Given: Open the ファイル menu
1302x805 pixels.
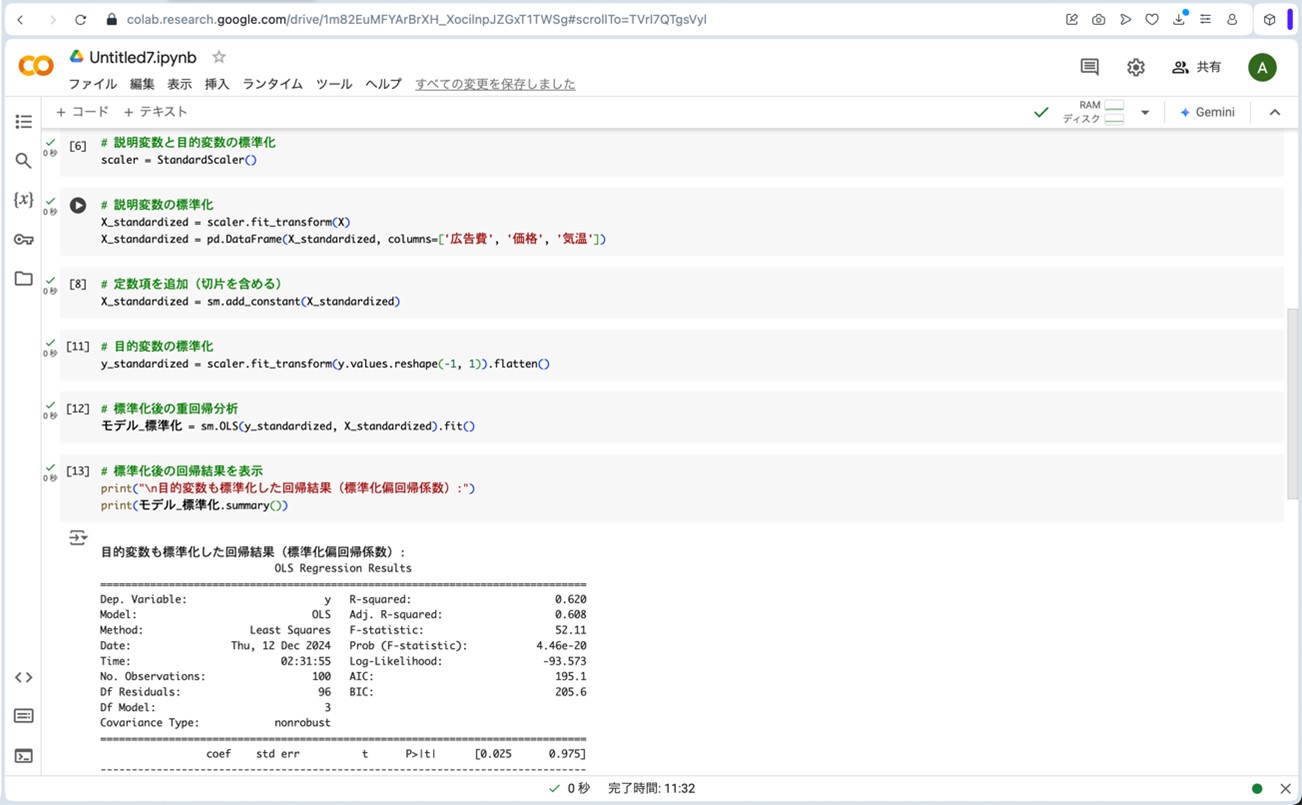Looking at the screenshot, I should point(92,84).
